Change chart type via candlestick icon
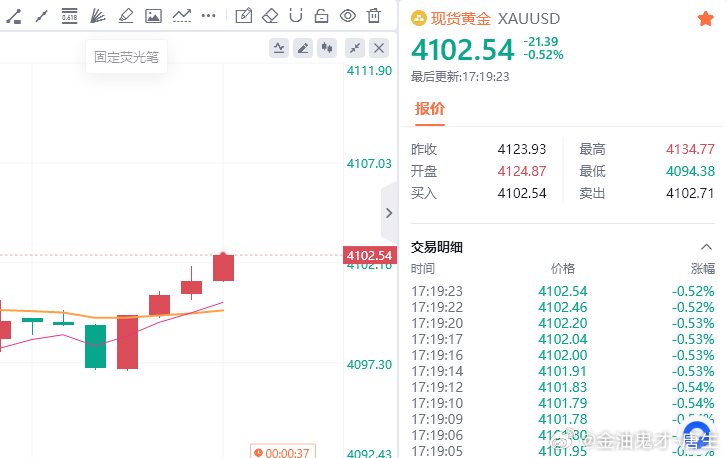 coord(327,48)
